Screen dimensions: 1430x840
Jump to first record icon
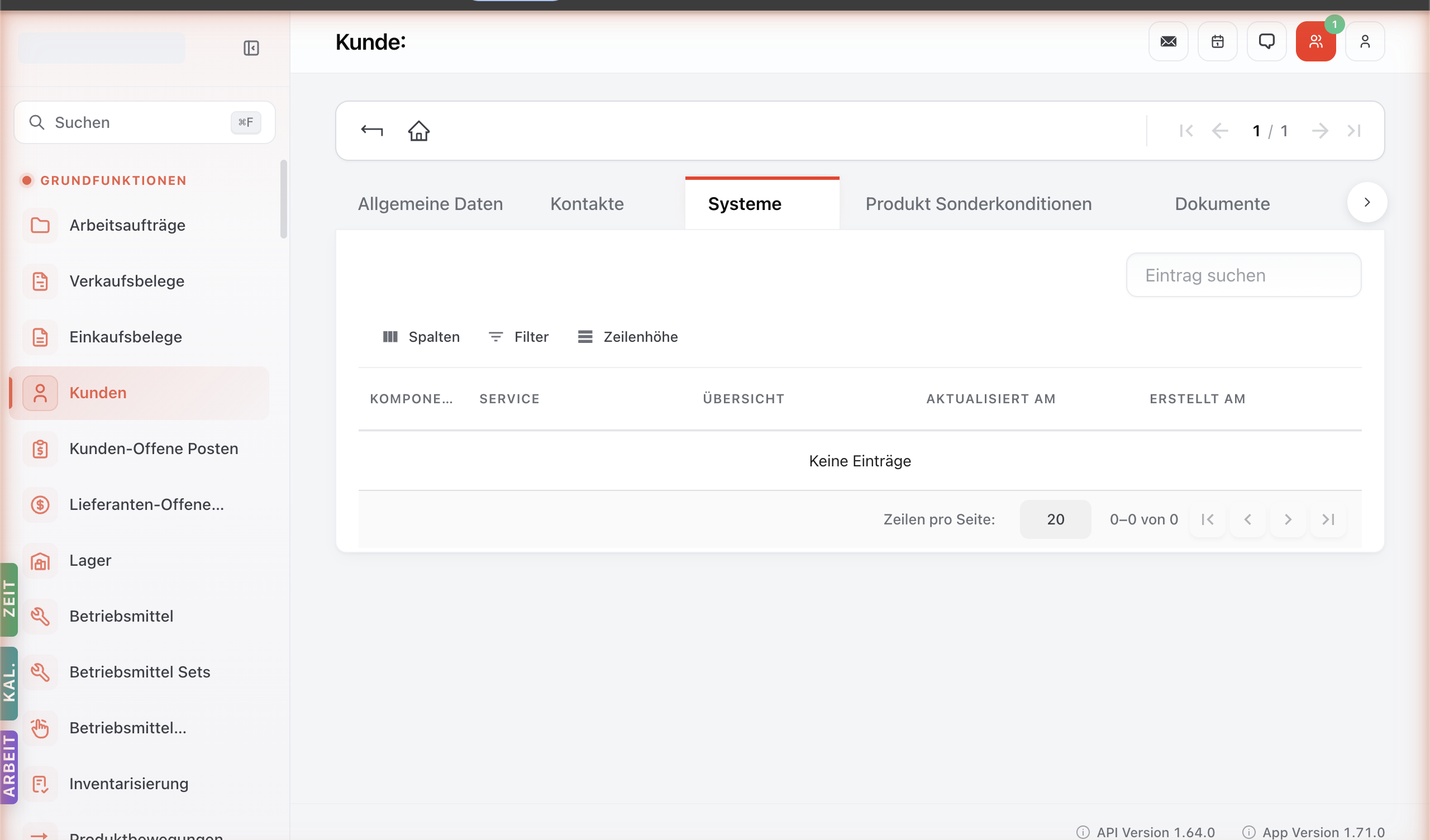click(x=1186, y=131)
